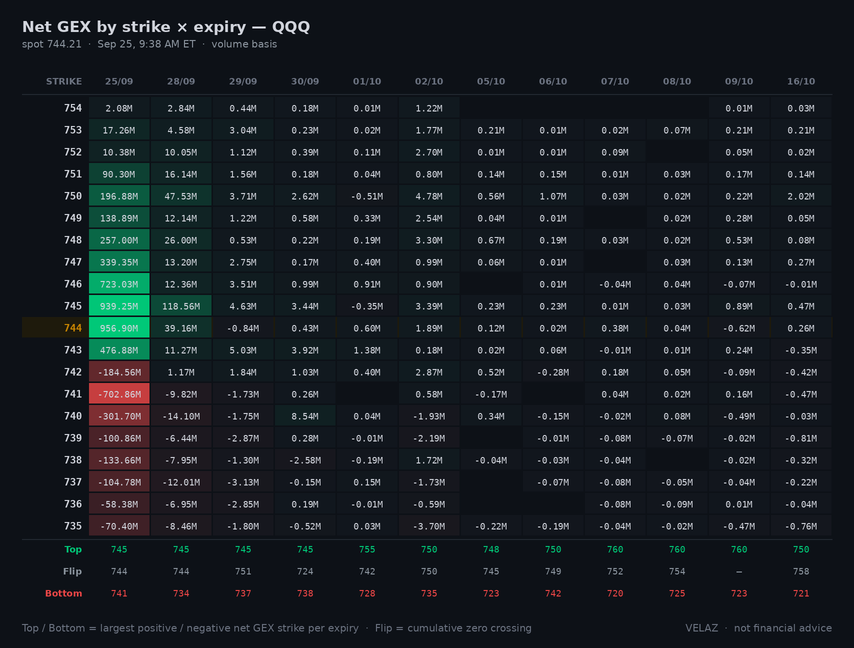Select the 30/09 expiry column header
The height and width of the screenshot is (648, 854).
click(x=305, y=81)
